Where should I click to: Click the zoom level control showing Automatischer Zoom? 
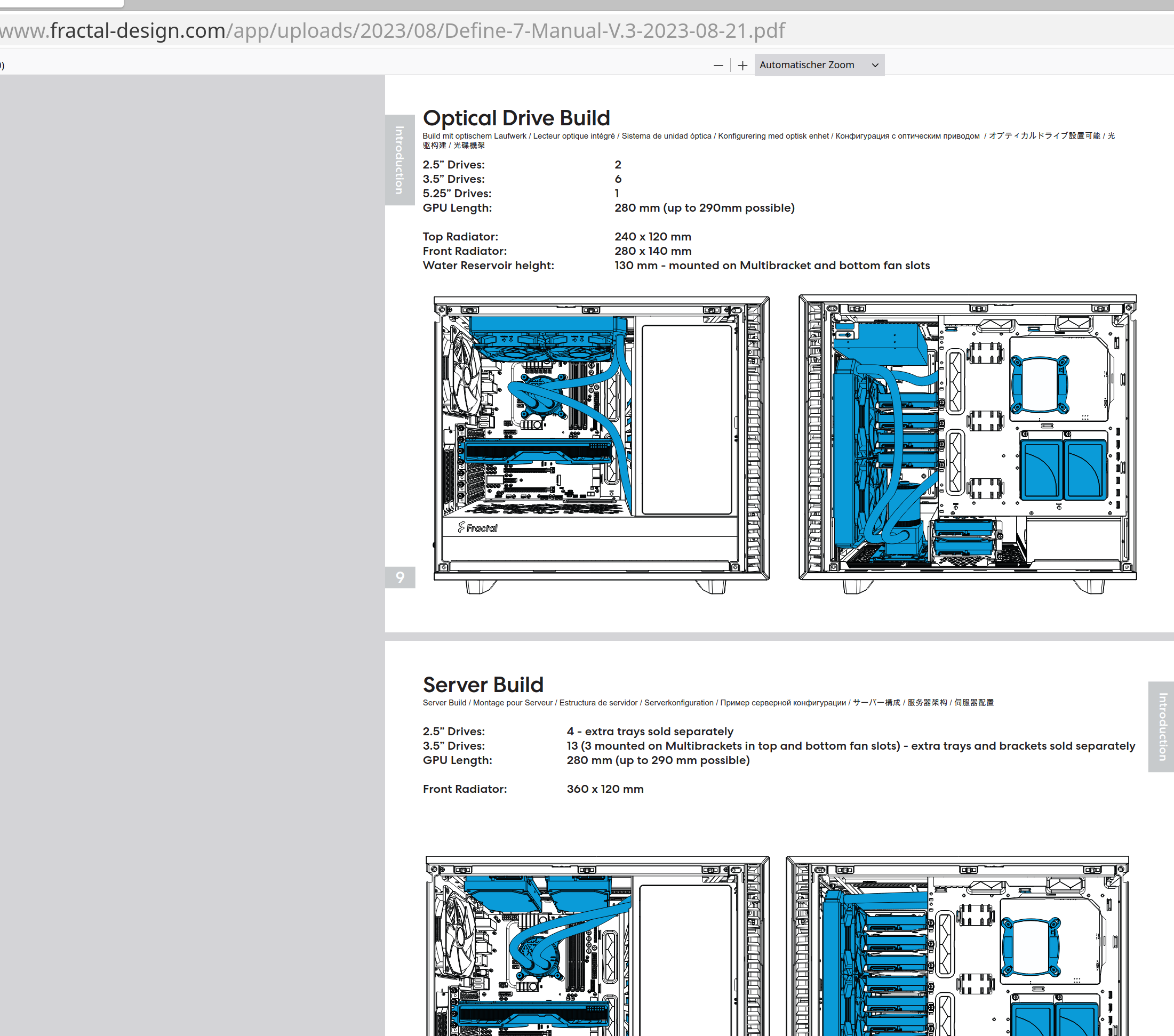point(818,65)
